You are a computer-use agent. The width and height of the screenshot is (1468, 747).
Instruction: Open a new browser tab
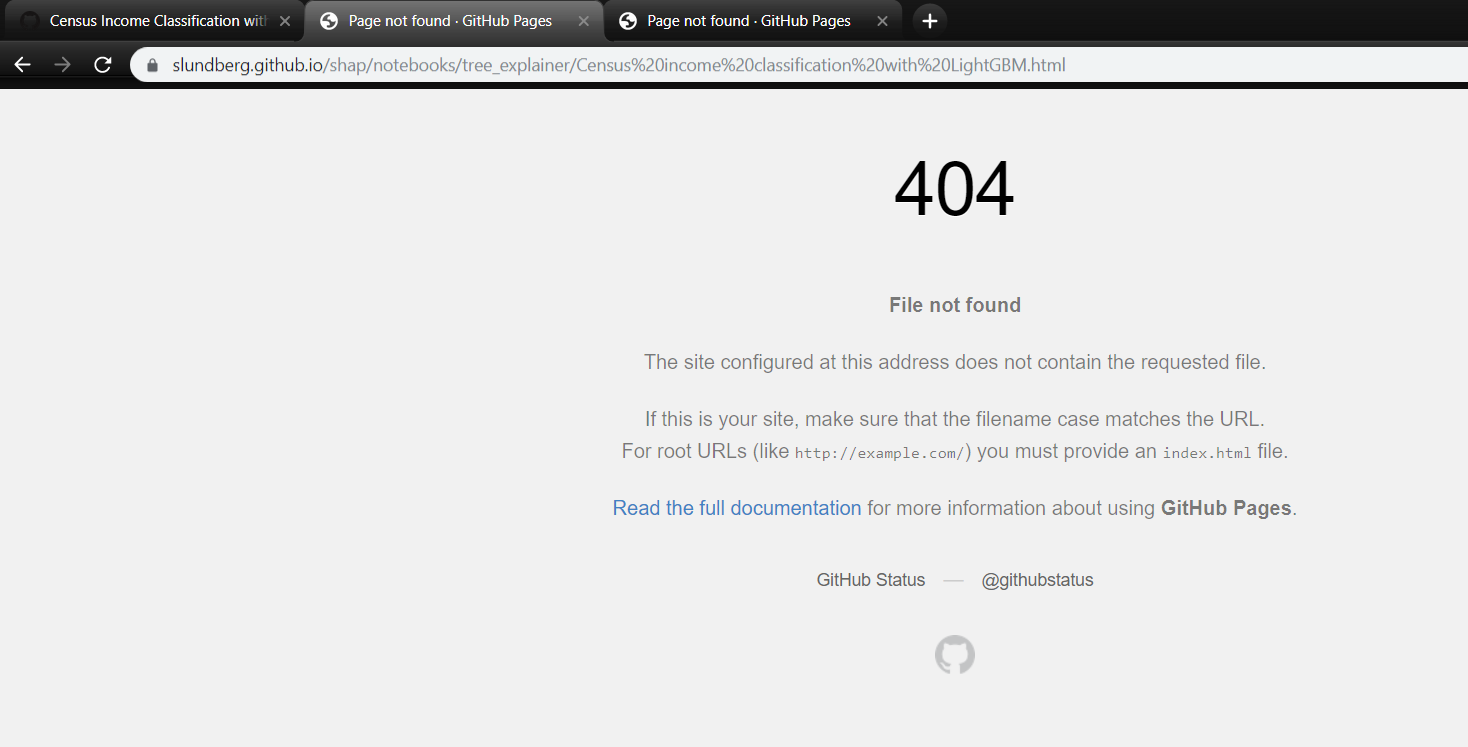coord(930,21)
